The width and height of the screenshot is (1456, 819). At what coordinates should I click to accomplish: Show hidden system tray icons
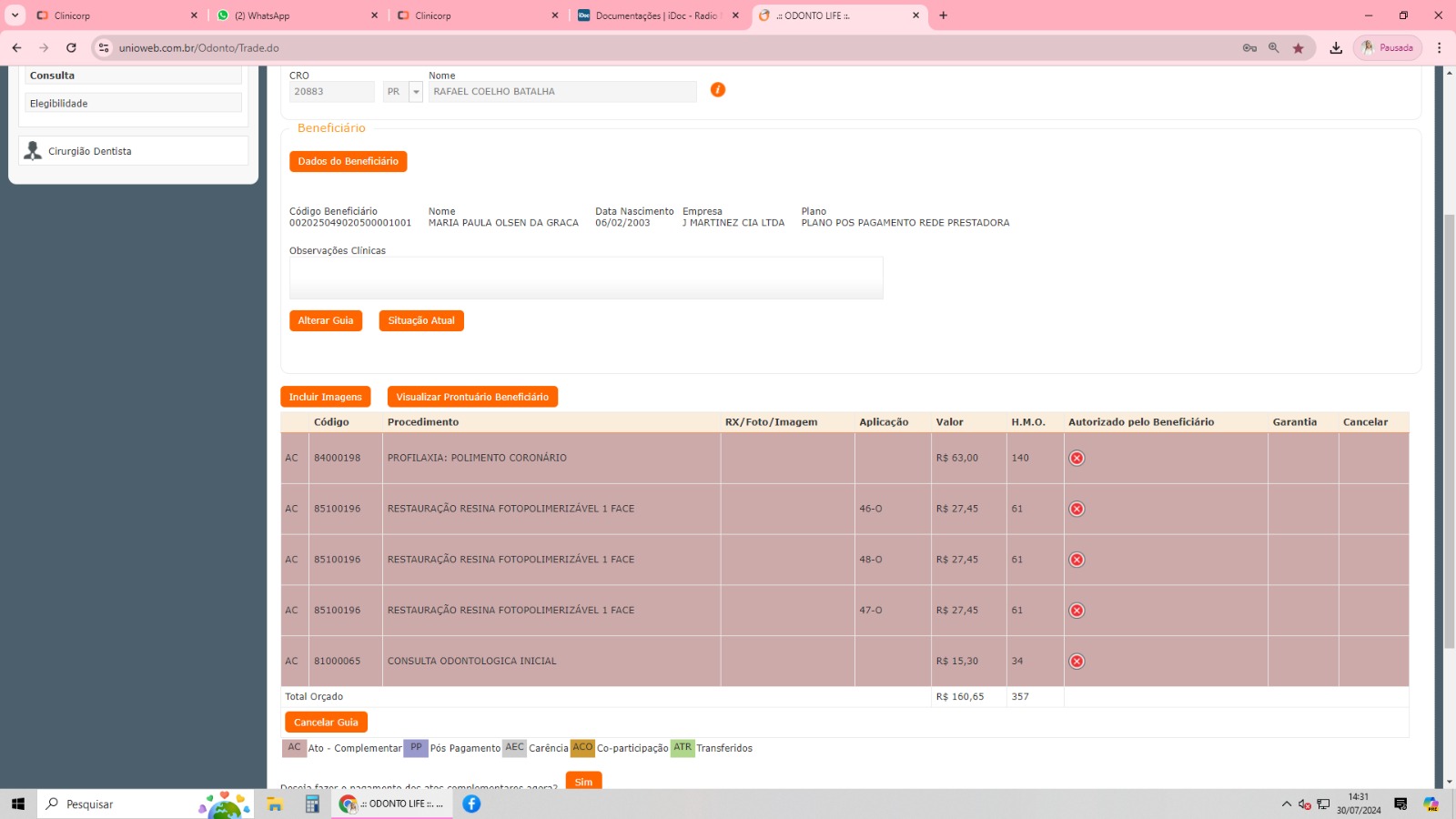(x=1286, y=804)
